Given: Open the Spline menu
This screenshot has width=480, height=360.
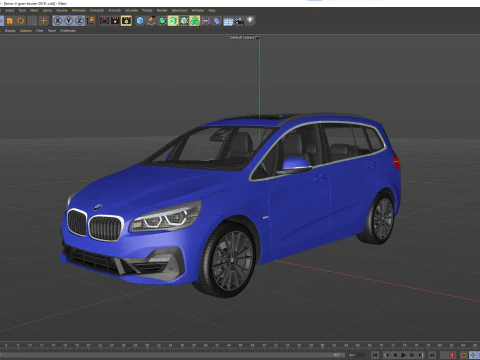Looking at the screenshot, I should 47,10.
